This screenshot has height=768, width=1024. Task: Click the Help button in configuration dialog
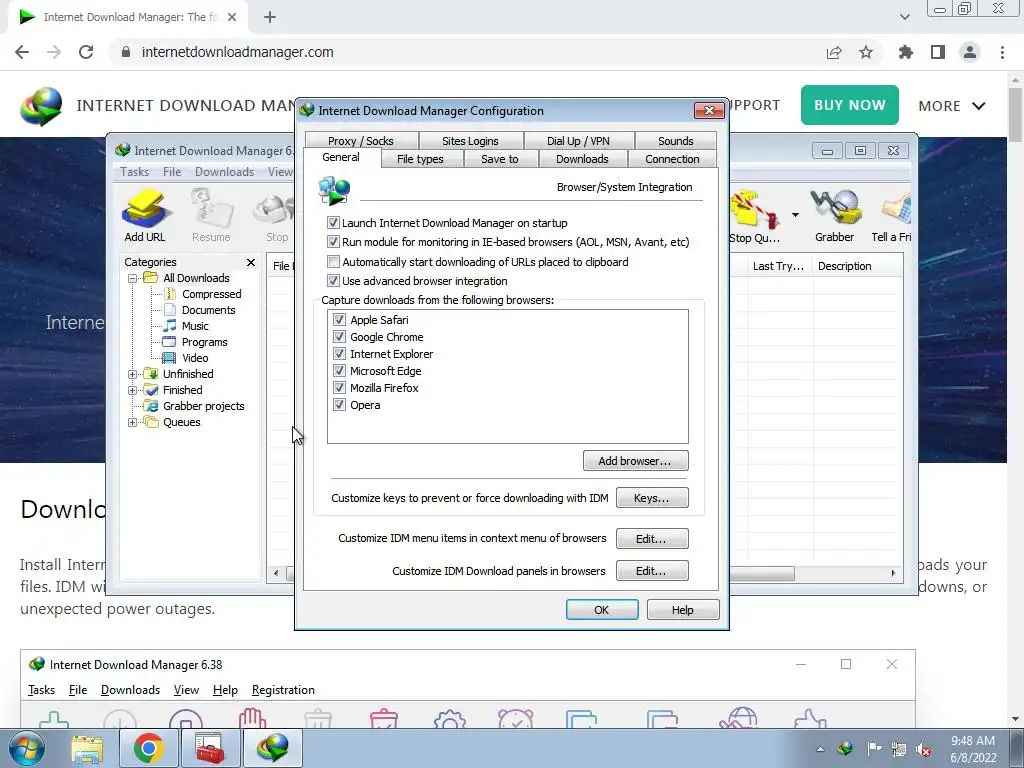[x=683, y=609]
